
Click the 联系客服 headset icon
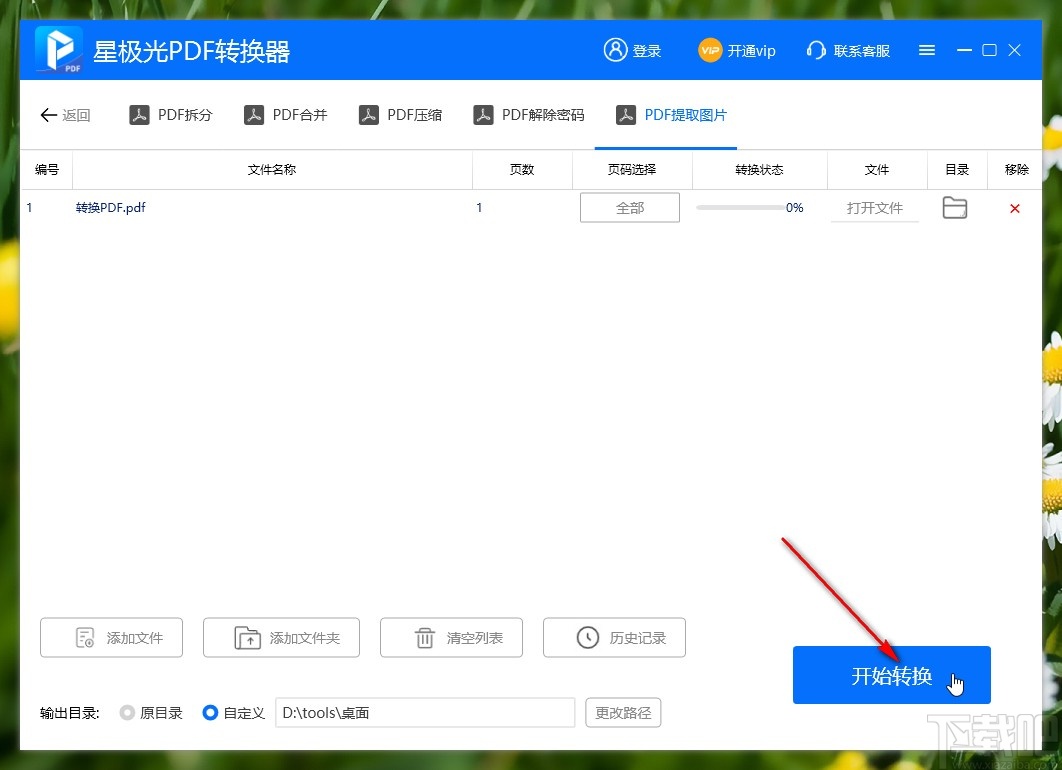[817, 50]
